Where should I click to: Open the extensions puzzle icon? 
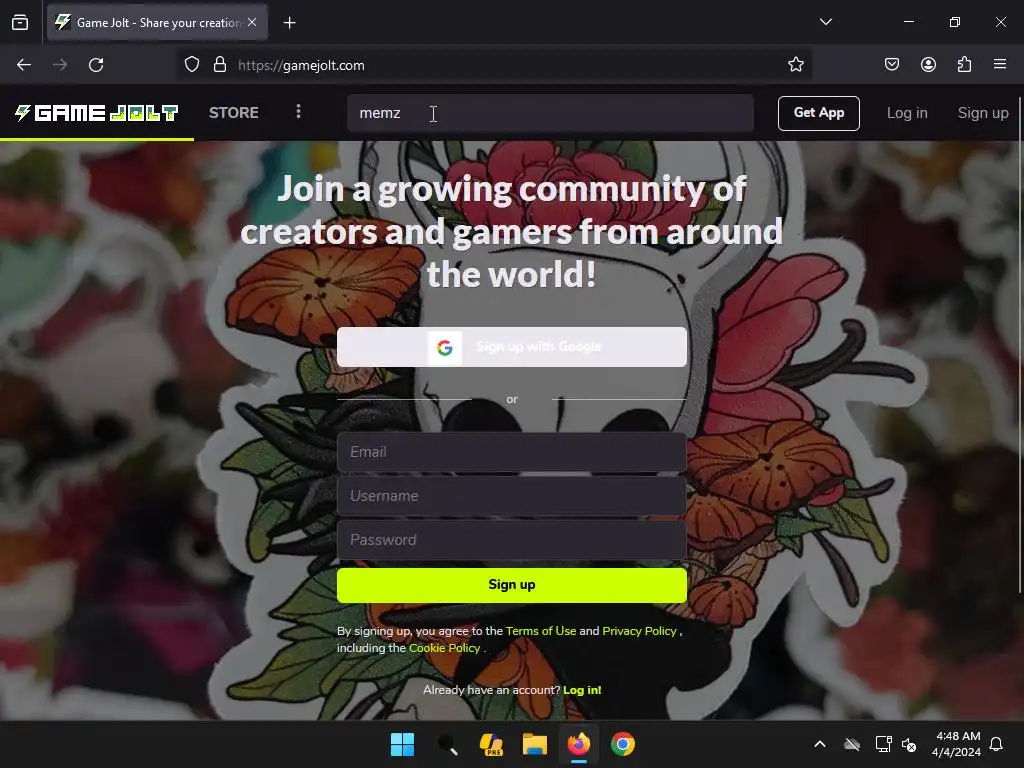pyautogui.click(x=964, y=65)
